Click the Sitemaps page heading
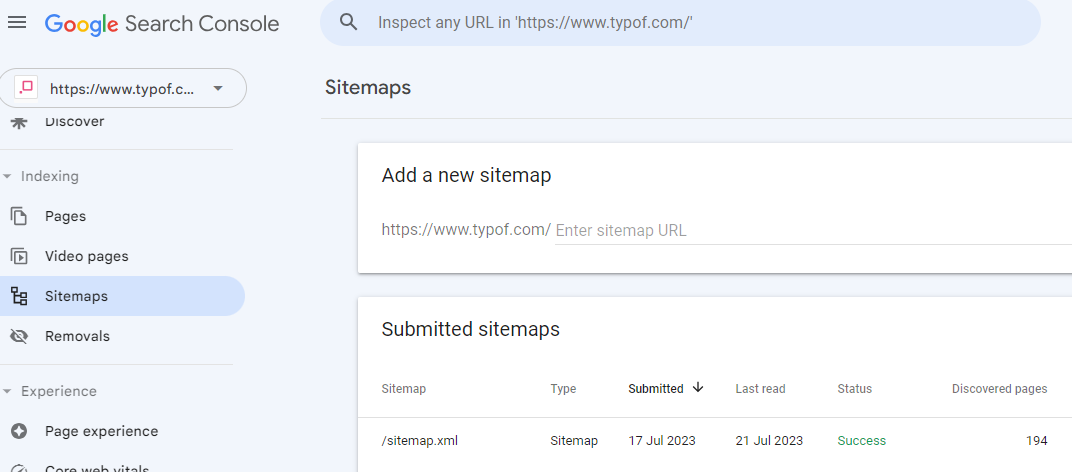Image resolution: width=1072 pixels, height=472 pixels. coord(368,88)
